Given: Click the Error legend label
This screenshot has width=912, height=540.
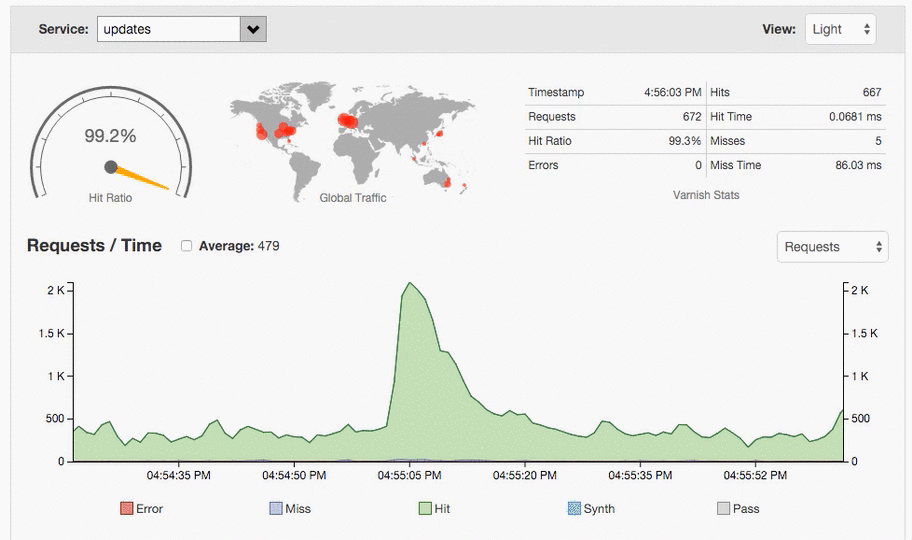Looking at the screenshot, I should click(x=149, y=509).
